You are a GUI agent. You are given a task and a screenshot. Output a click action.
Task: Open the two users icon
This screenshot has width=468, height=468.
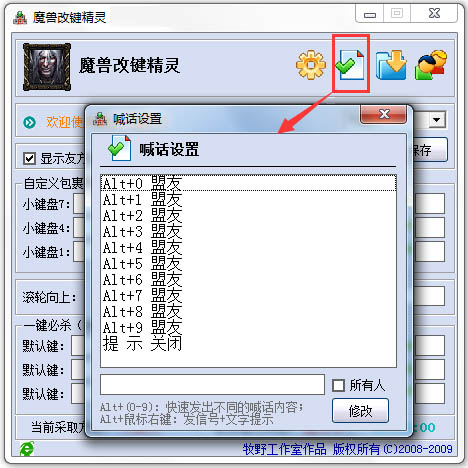pos(430,65)
